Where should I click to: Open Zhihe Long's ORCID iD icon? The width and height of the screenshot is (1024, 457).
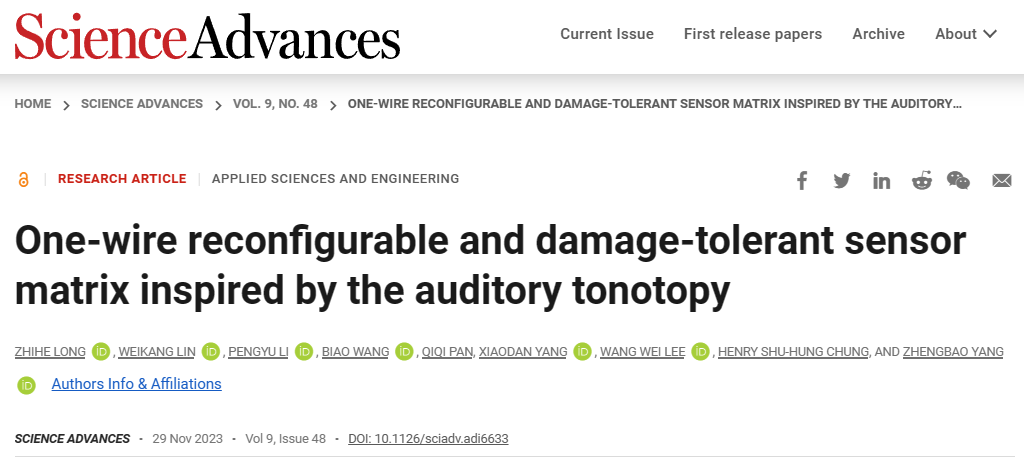(x=101, y=352)
